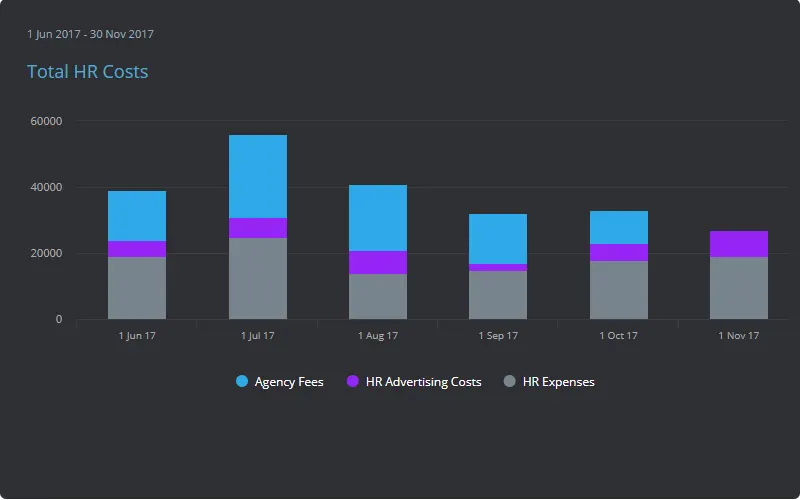Click the gray HR Expenses legend dot
The image size is (800, 500).
pos(510,382)
